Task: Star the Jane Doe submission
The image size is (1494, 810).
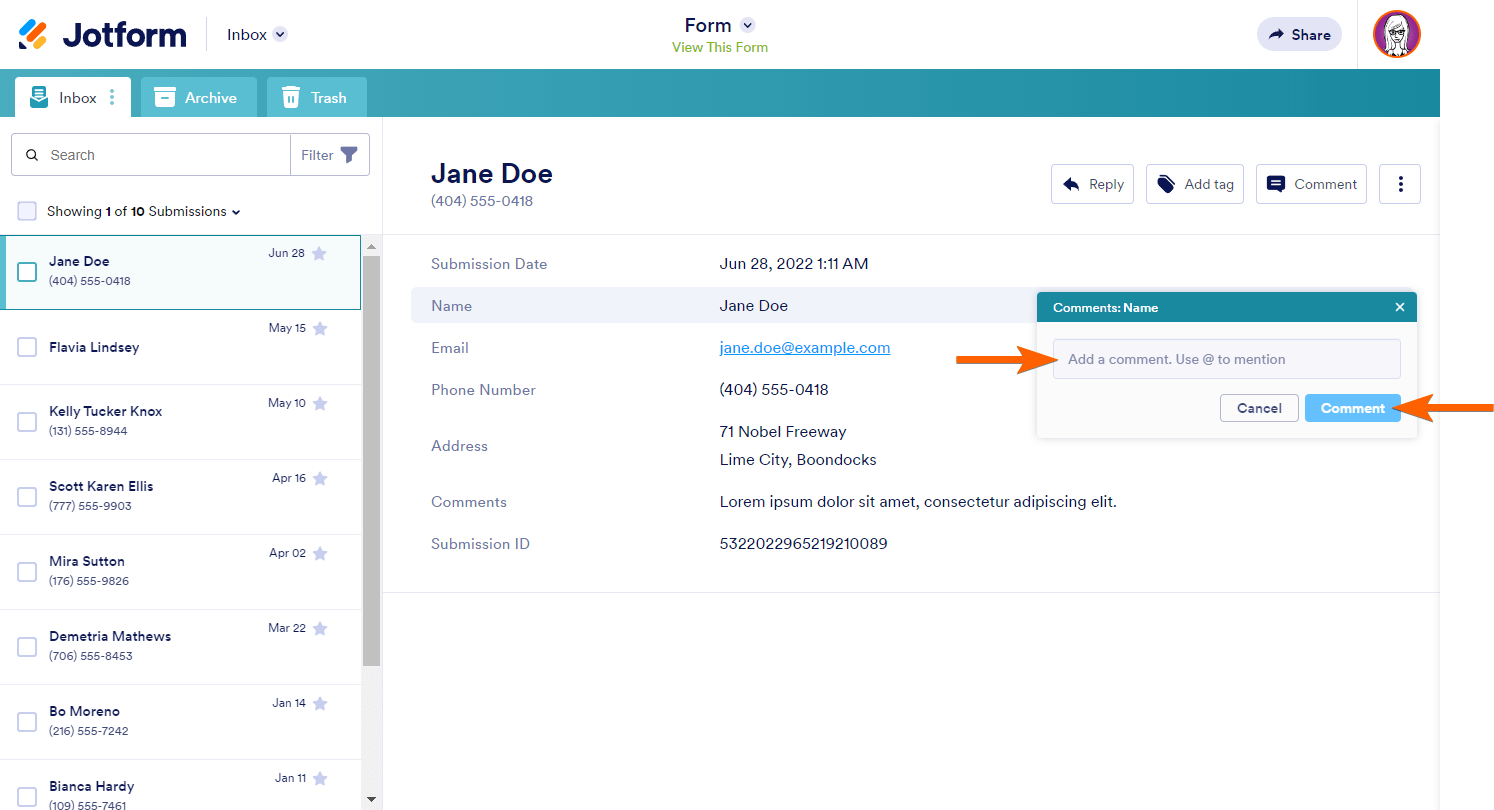Action: [x=319, y=254]
